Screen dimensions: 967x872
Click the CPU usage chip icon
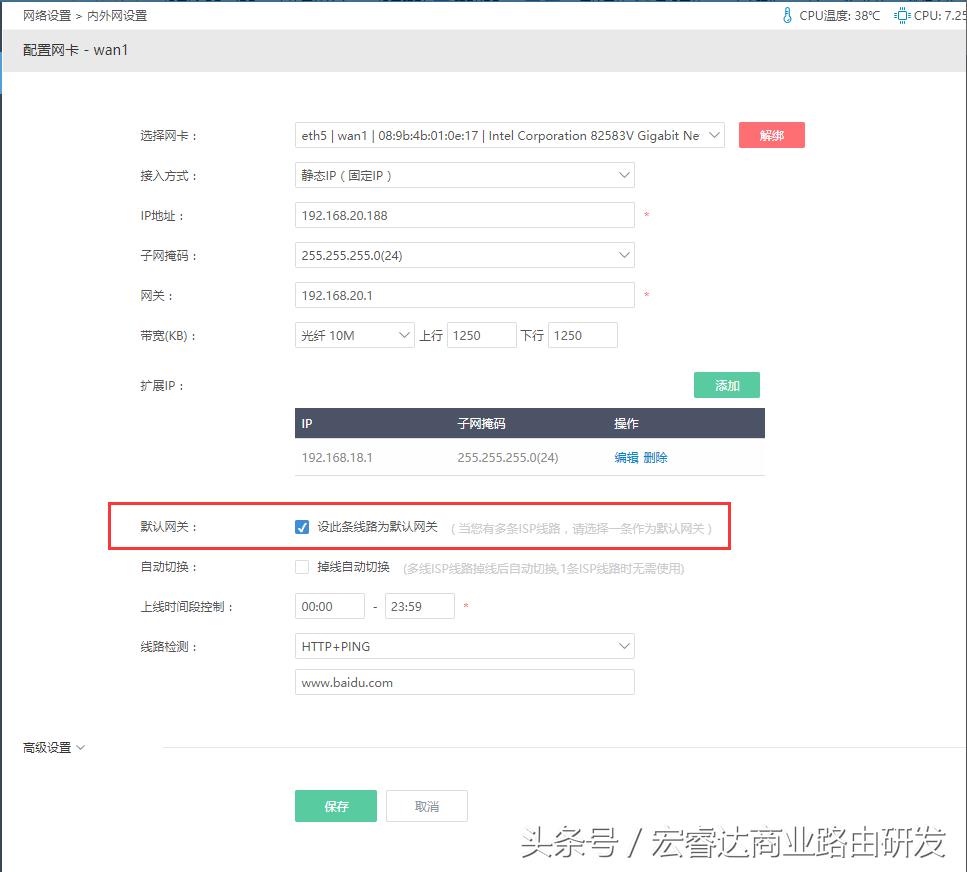click(902, 14)
